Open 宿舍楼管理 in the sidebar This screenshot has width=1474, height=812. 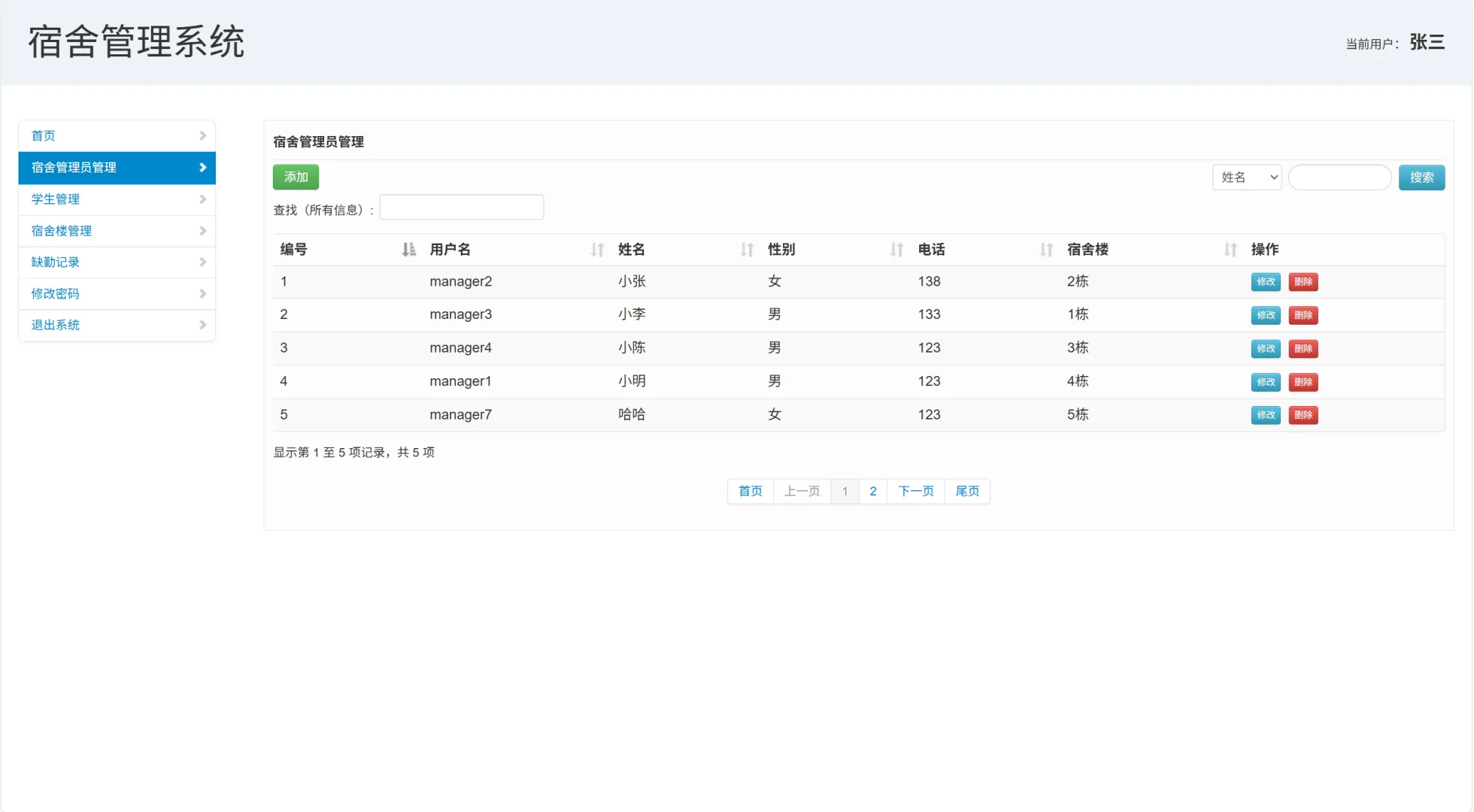pos(62,231)
